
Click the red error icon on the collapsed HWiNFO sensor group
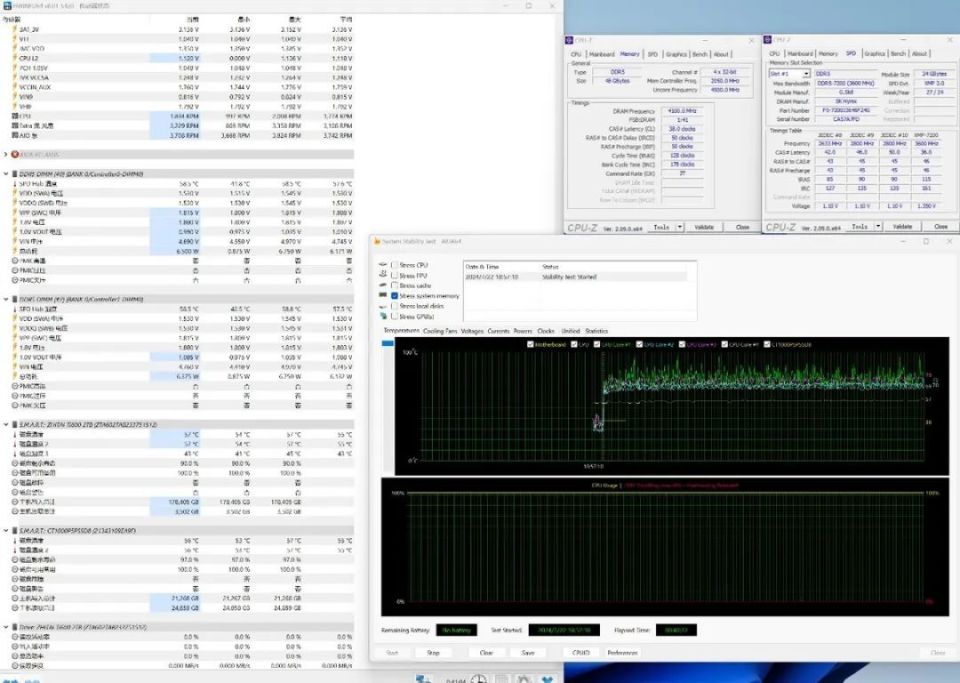15,154
